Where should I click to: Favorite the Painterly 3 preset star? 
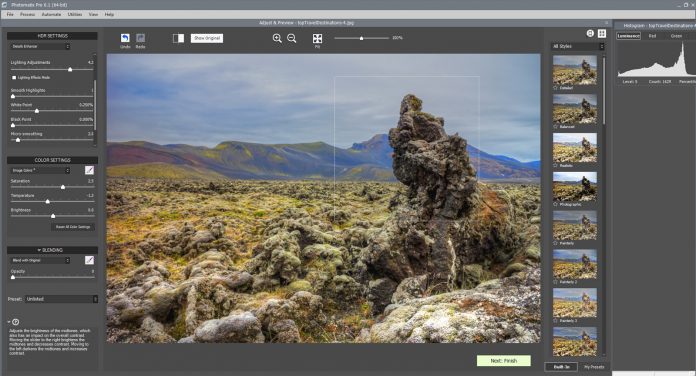point(555,321)
